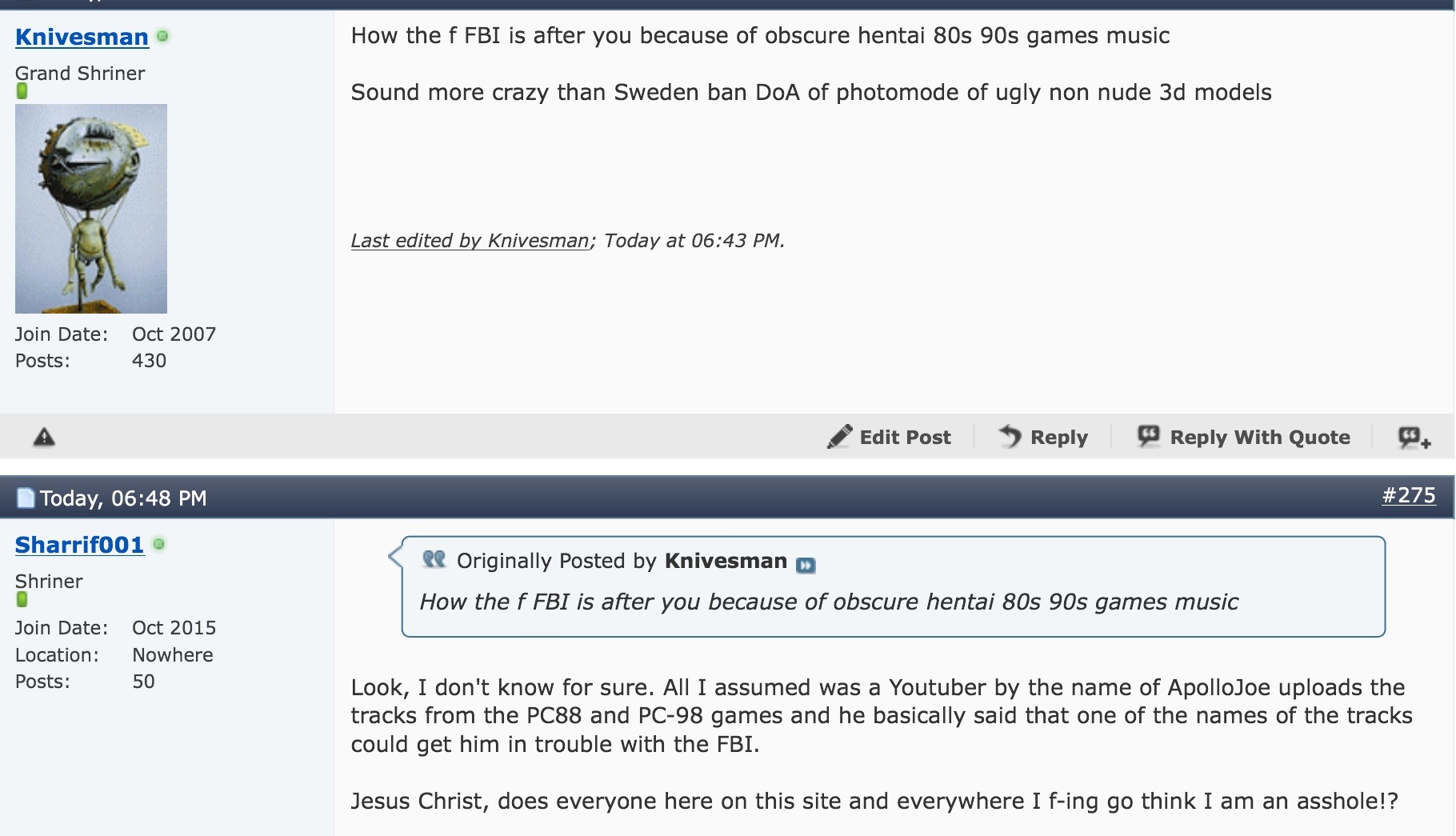
Task: Click the quoted text in the quote box
Action: tap(829, 602)
